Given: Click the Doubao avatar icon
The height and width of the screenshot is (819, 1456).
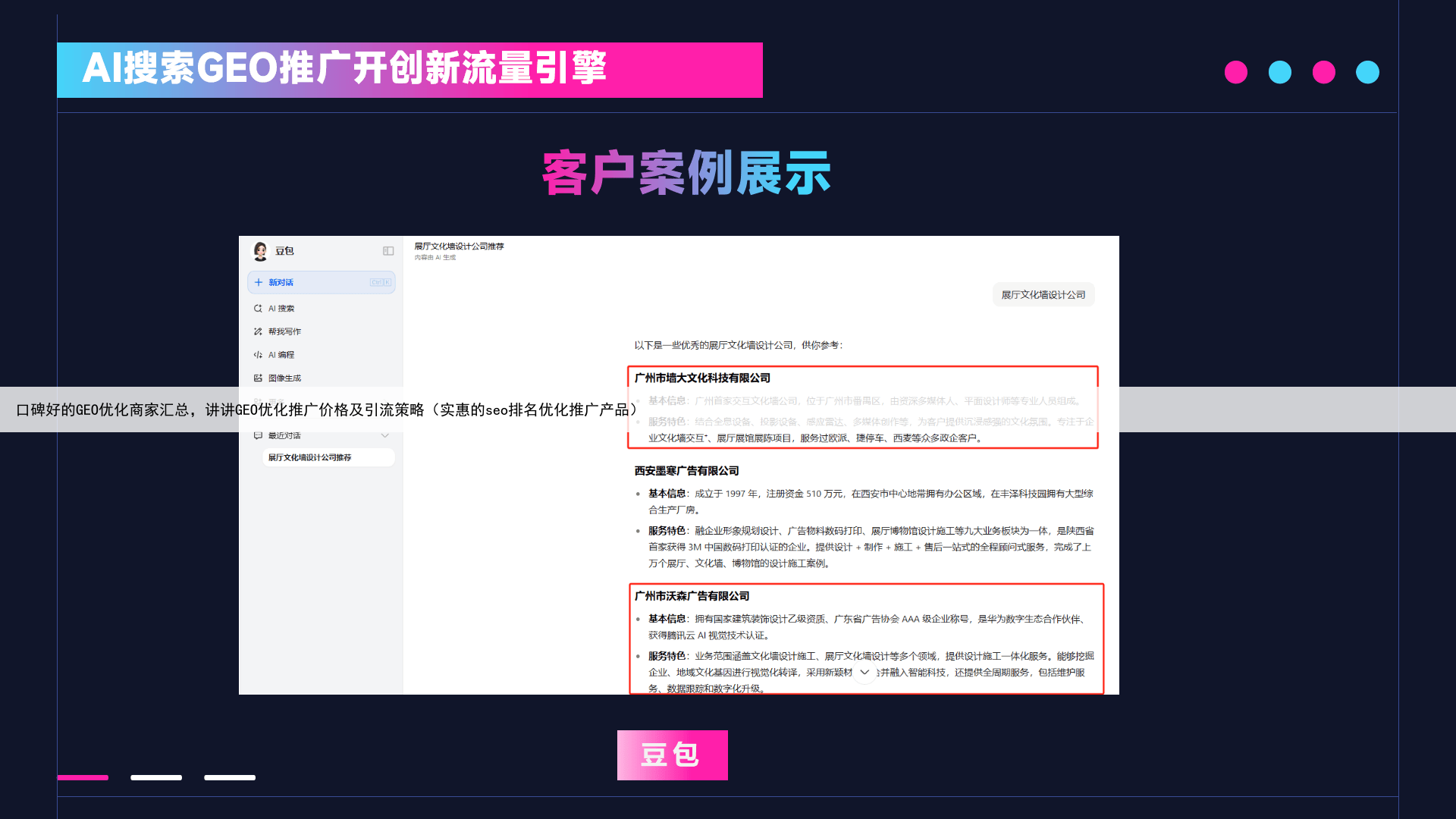Looking at the screenshot, I should [260, 251].
